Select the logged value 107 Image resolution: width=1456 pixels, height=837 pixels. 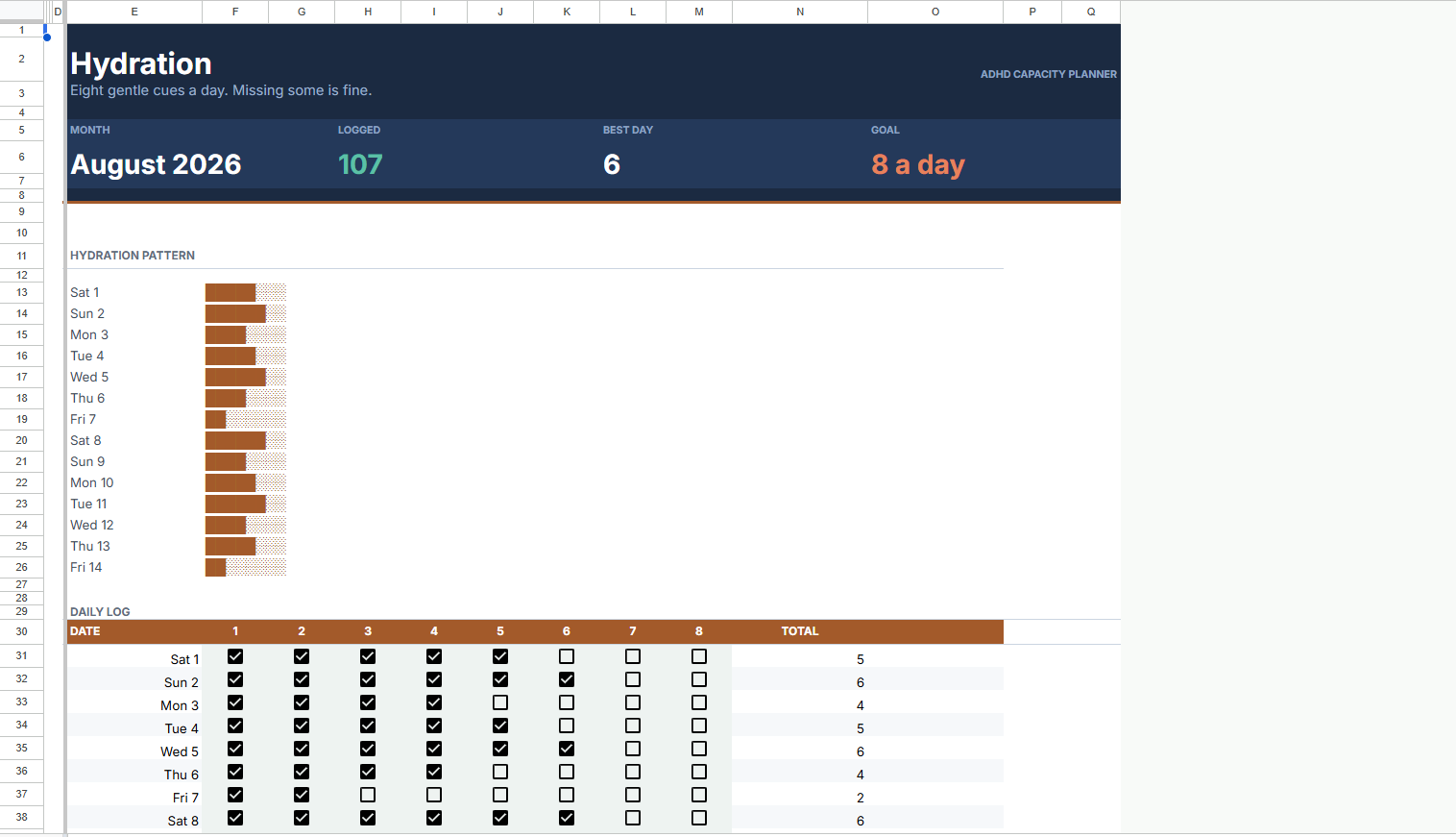tap(360, 164)
